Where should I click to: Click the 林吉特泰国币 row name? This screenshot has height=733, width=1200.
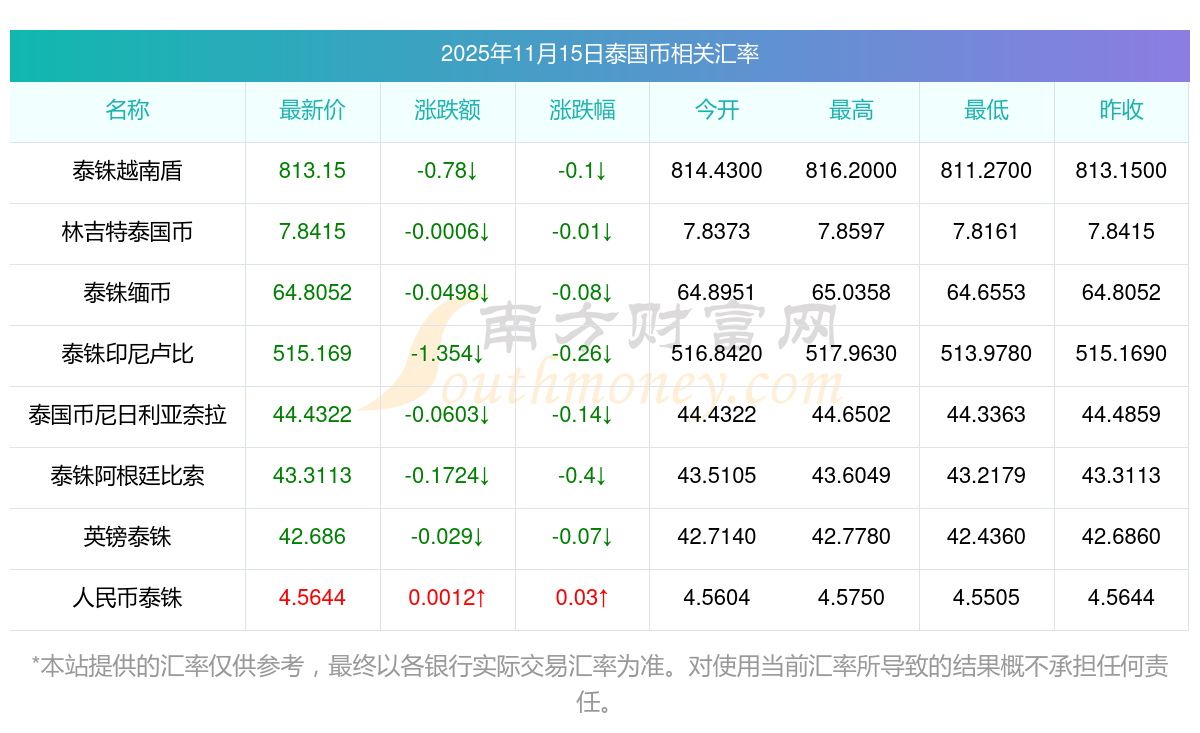pos(127,232)
